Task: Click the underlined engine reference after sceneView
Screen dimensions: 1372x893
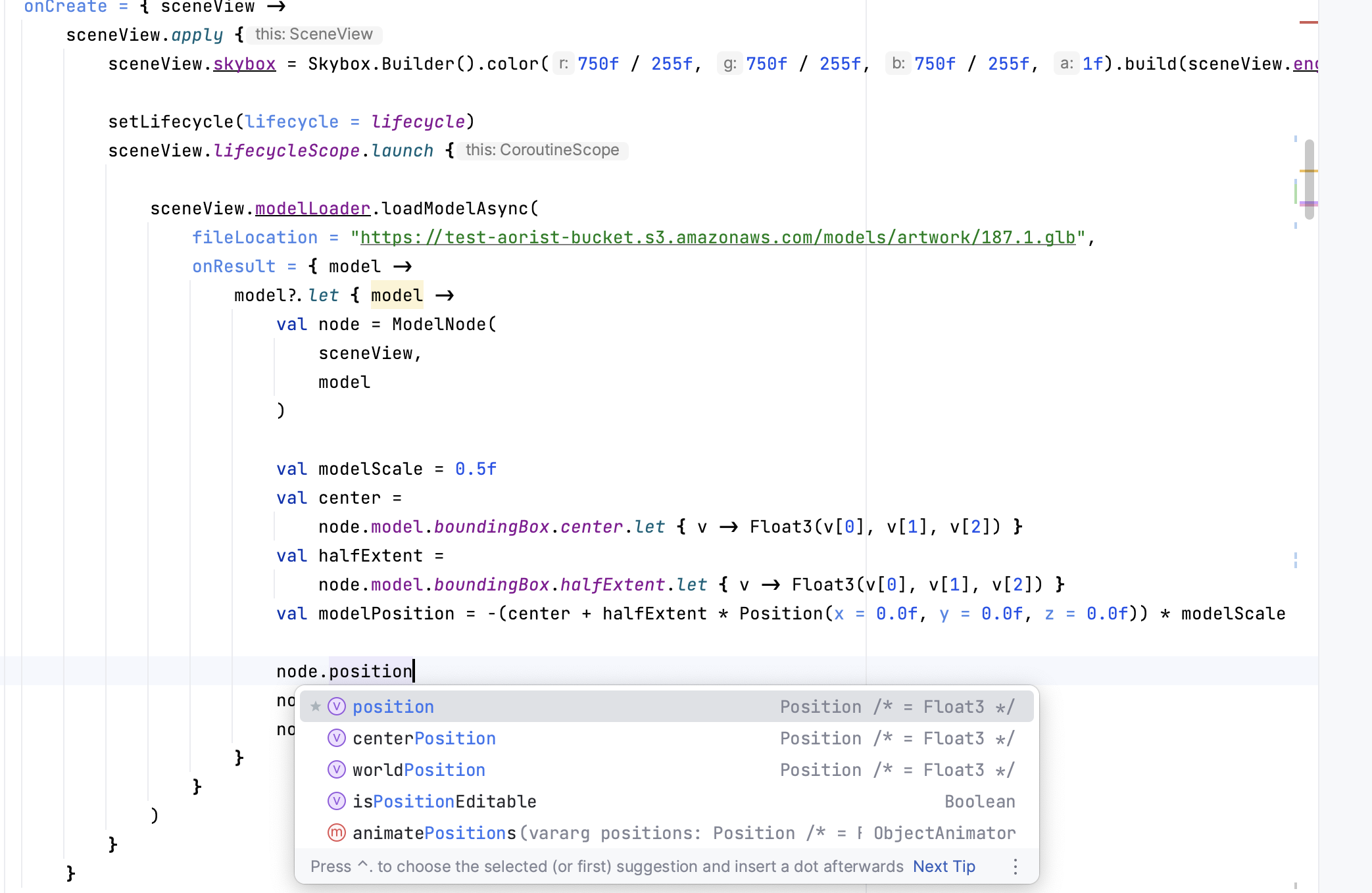Action: point(1306,63)
